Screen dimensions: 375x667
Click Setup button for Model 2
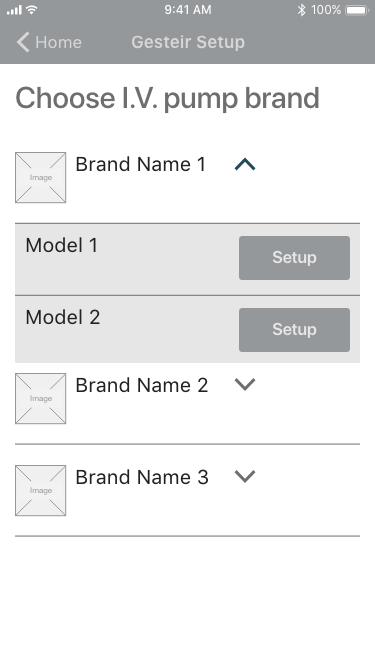(294, 330)
